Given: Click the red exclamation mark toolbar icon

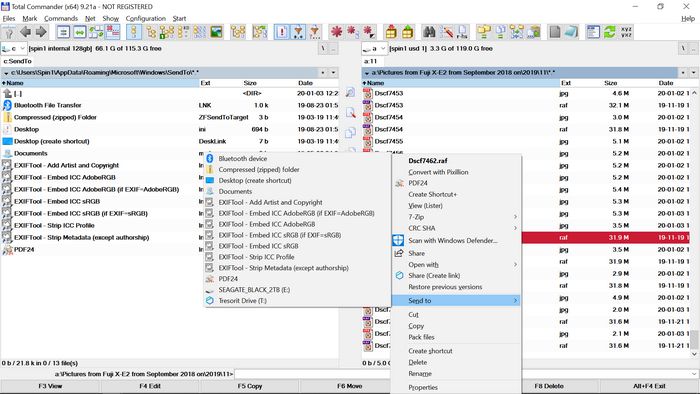Looking at the screenshot, I should [x=281, y=32].
